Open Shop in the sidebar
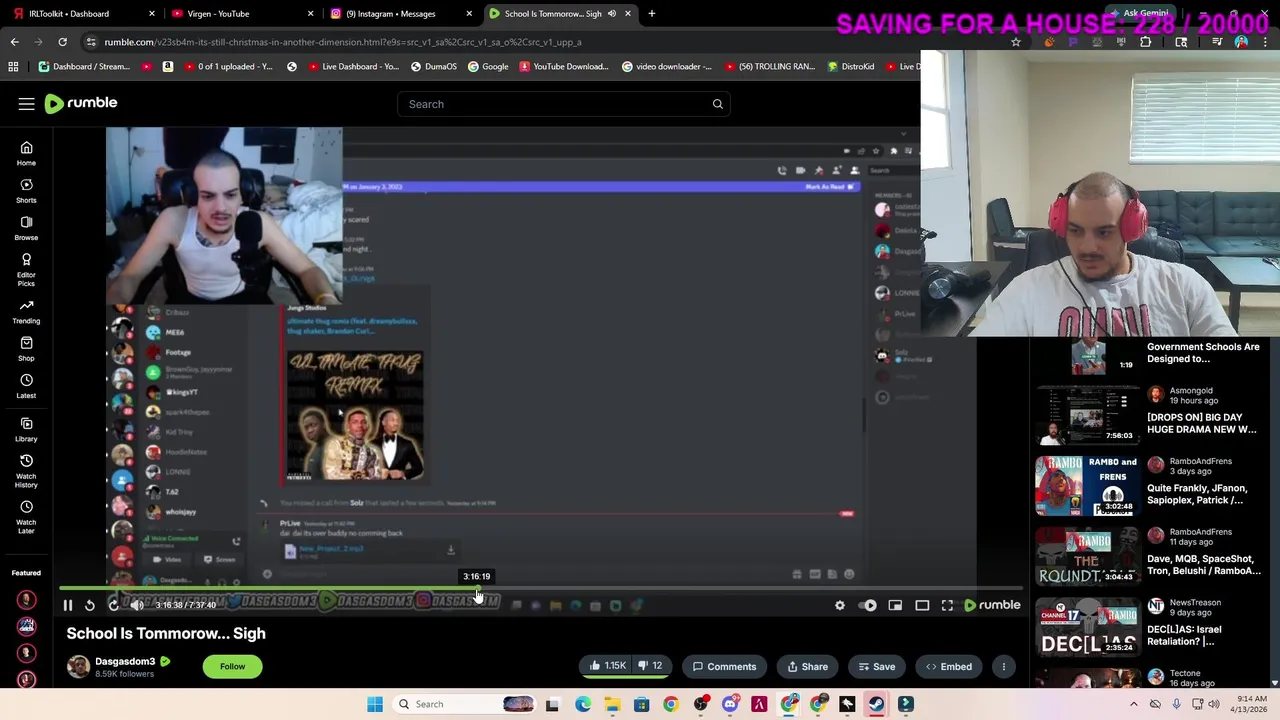This screenshot has width=1280, height=720. click(26, 349)
